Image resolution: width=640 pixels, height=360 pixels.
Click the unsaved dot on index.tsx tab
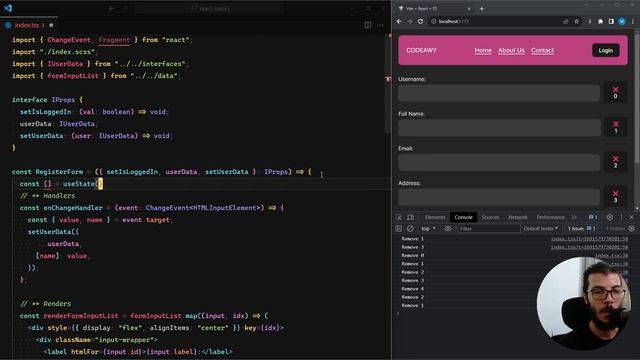(51, 25)
